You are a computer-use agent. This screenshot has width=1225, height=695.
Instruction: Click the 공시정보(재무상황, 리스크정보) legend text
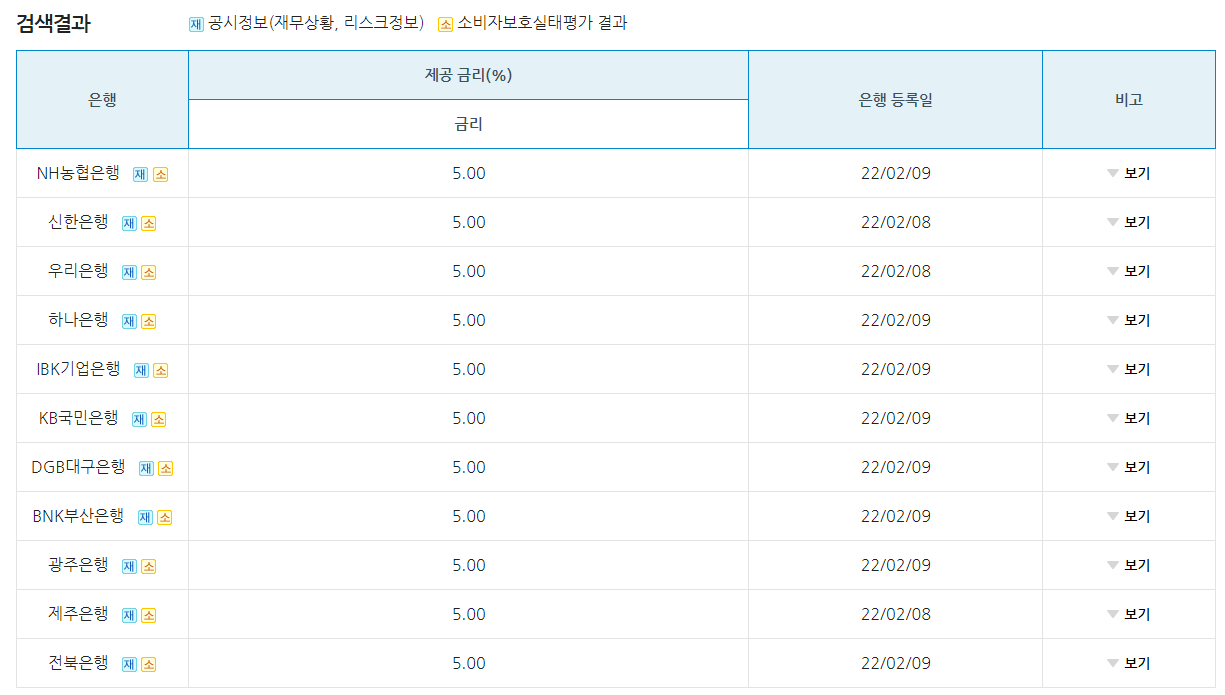[x=316, y=23]
